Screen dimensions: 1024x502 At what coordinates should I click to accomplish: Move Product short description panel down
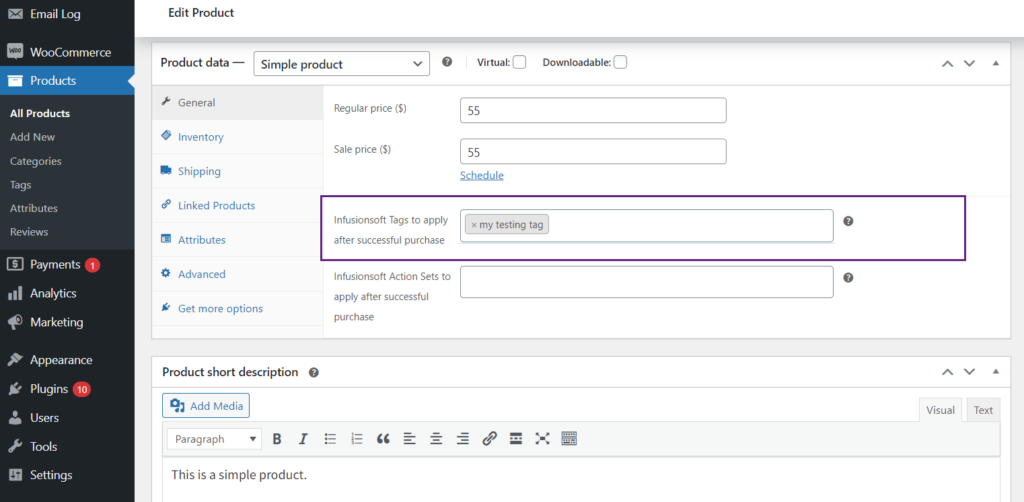(969, 372)
